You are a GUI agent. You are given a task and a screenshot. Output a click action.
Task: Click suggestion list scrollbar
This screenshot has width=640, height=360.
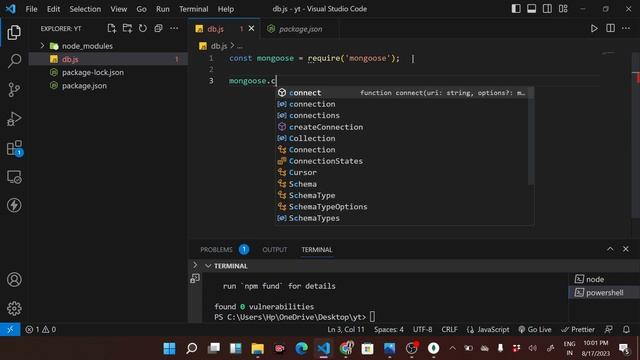tap(531, 136)
